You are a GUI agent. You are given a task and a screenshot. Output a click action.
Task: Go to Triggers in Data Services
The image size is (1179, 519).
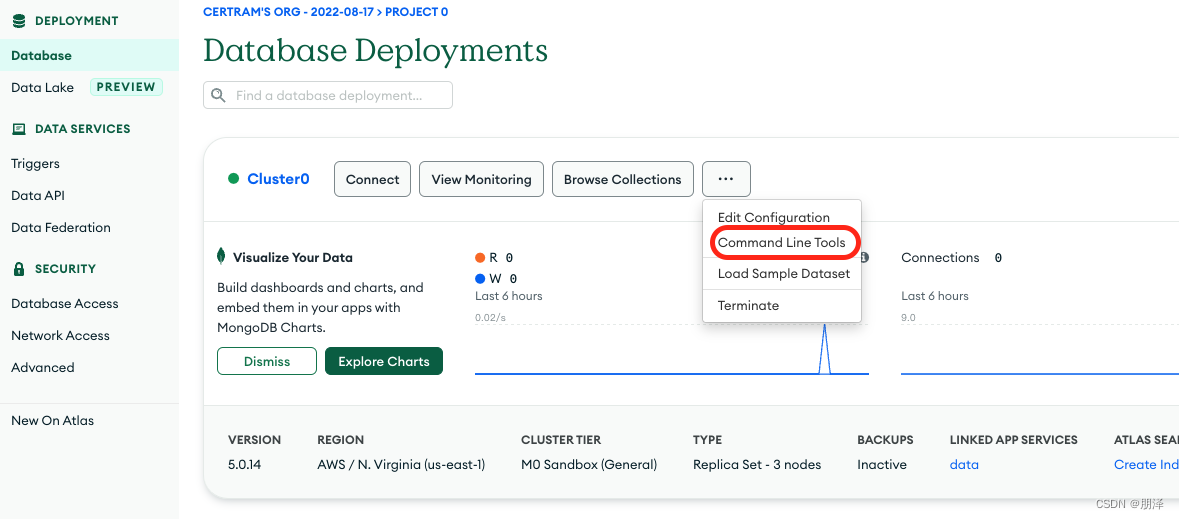click(x=35, y=163)
